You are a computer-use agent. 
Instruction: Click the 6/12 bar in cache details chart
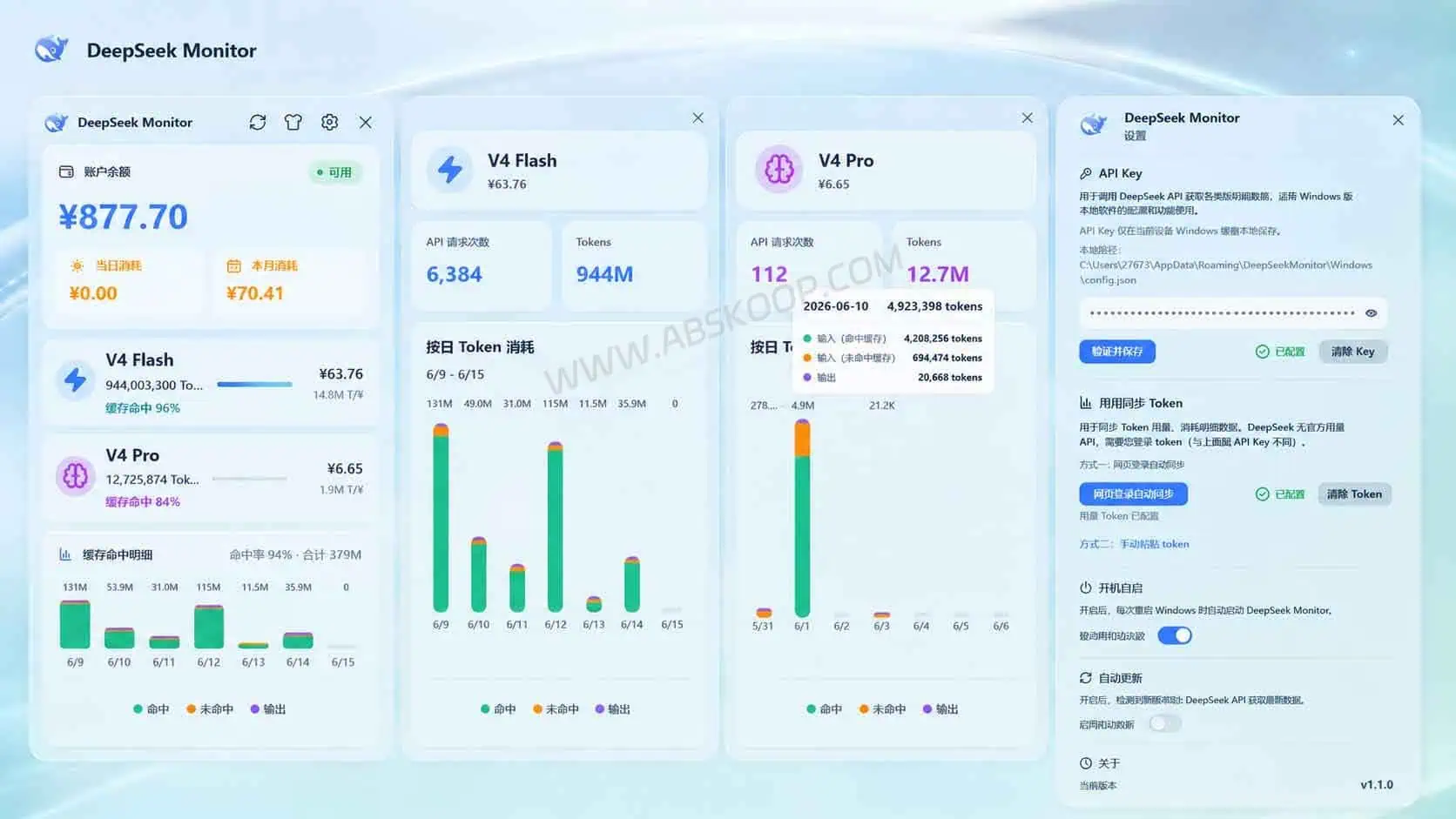tap(209, 627)
